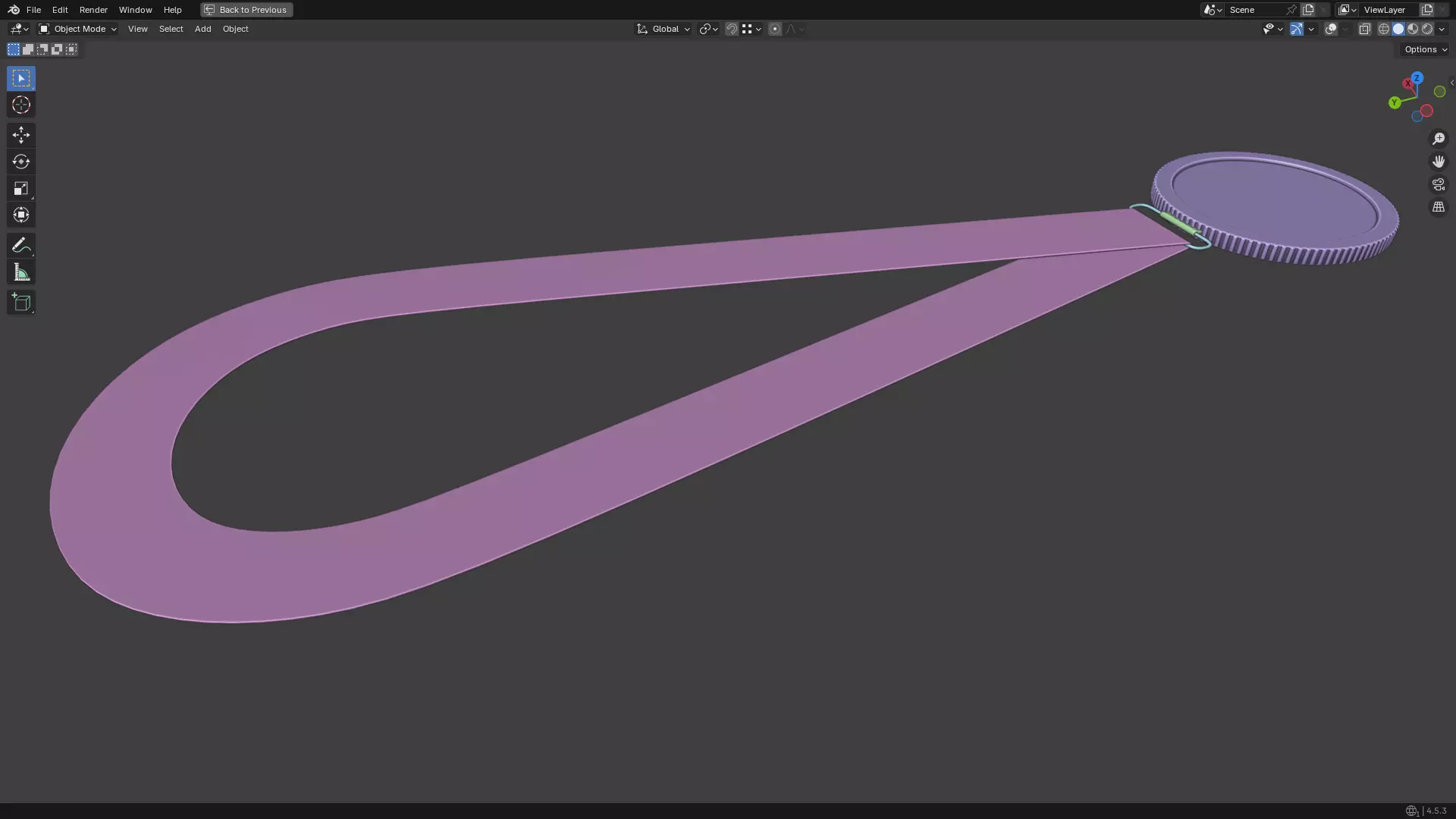
Task: Switch to wireframe viewport shading
Action: coord(1383,29)
